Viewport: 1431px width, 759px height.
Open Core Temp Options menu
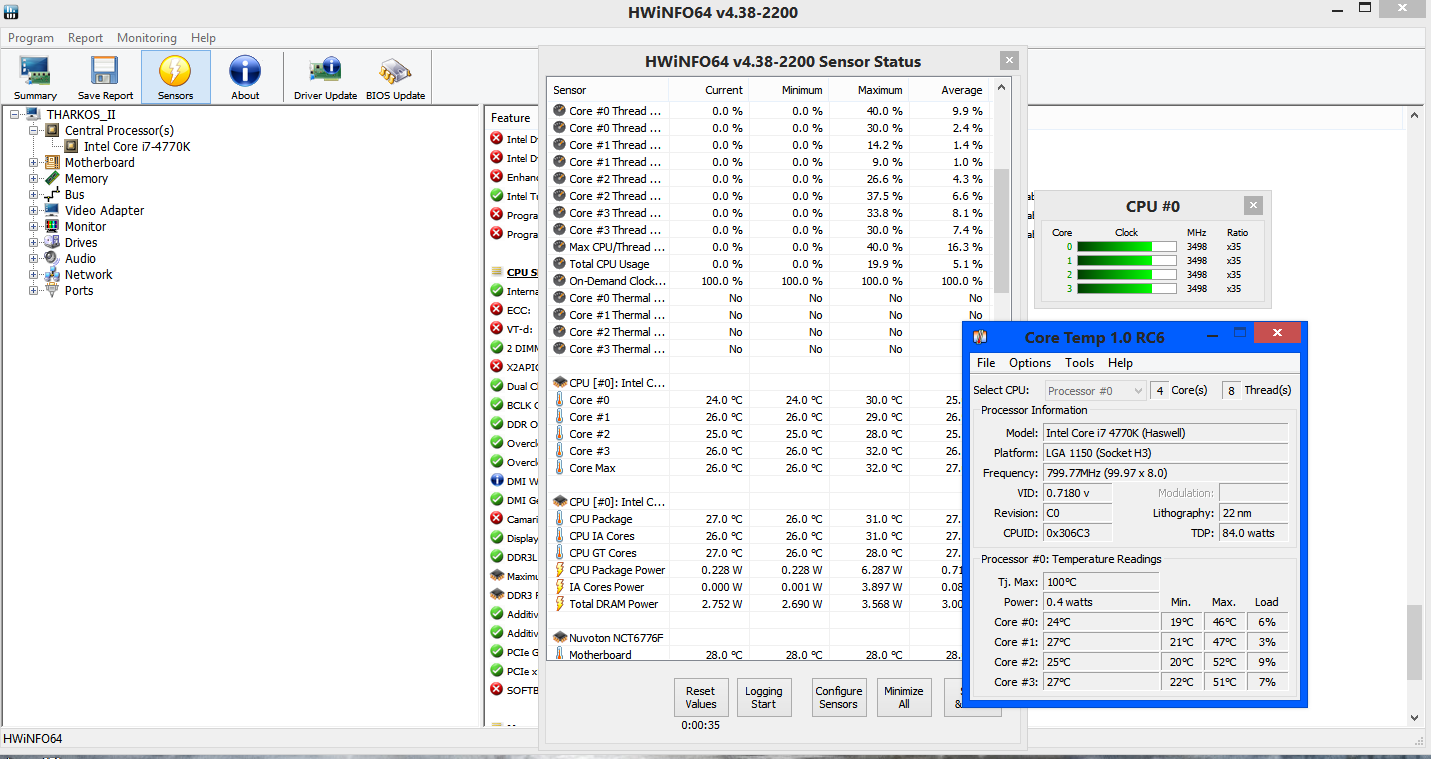(1030, 363)
